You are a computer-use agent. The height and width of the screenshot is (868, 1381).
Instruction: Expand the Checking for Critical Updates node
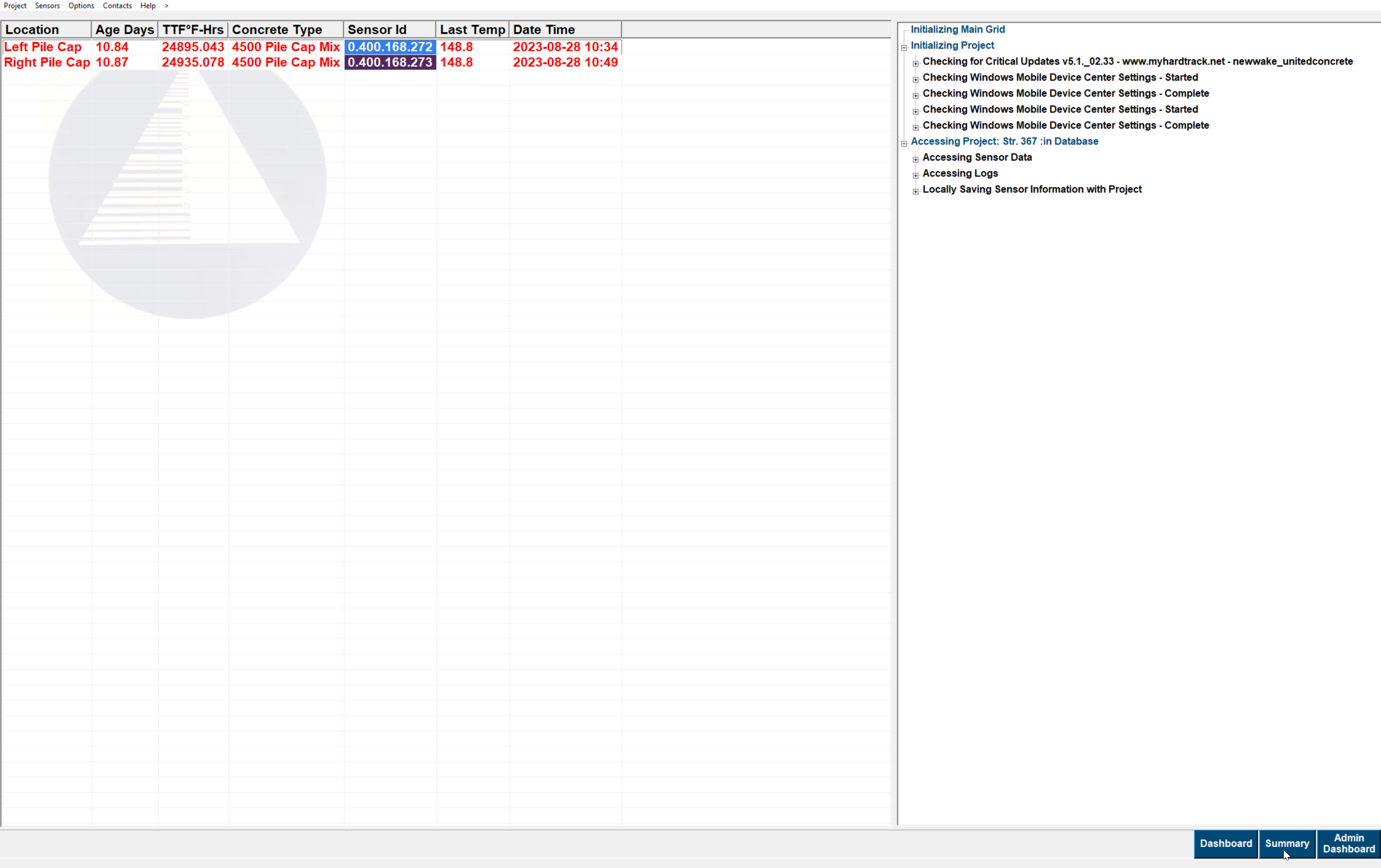[915, 64]
